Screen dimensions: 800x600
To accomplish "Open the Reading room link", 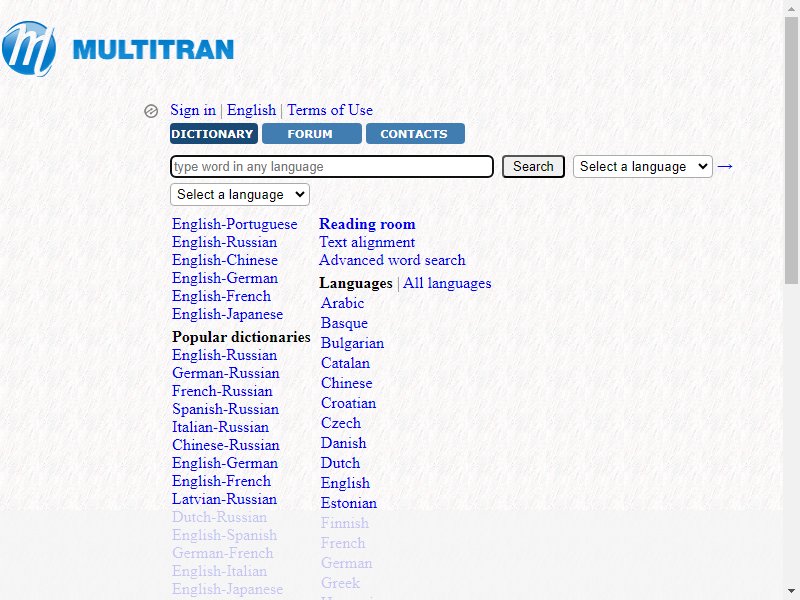I will (x=367, y=224).
